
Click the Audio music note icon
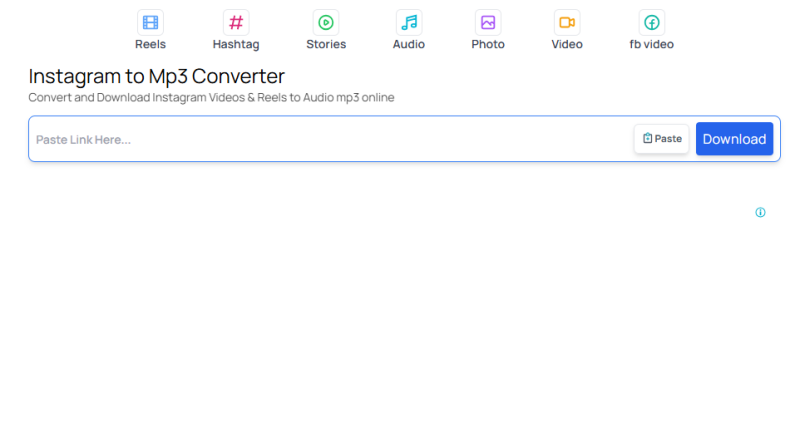tap(409, 22)
